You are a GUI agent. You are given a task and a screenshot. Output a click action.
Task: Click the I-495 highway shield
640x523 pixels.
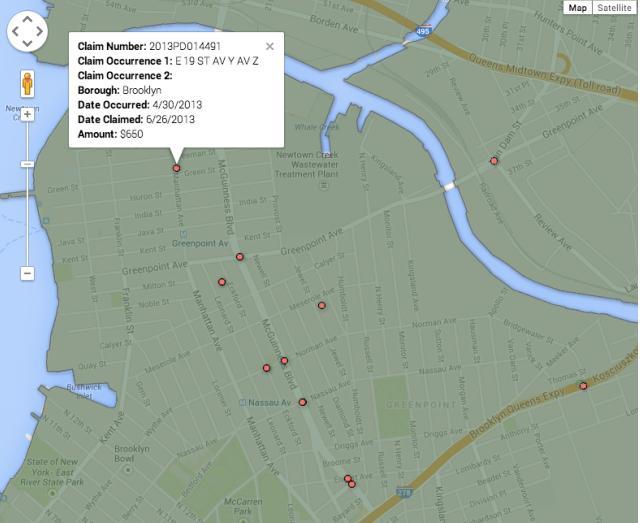[x=423, y=31]
